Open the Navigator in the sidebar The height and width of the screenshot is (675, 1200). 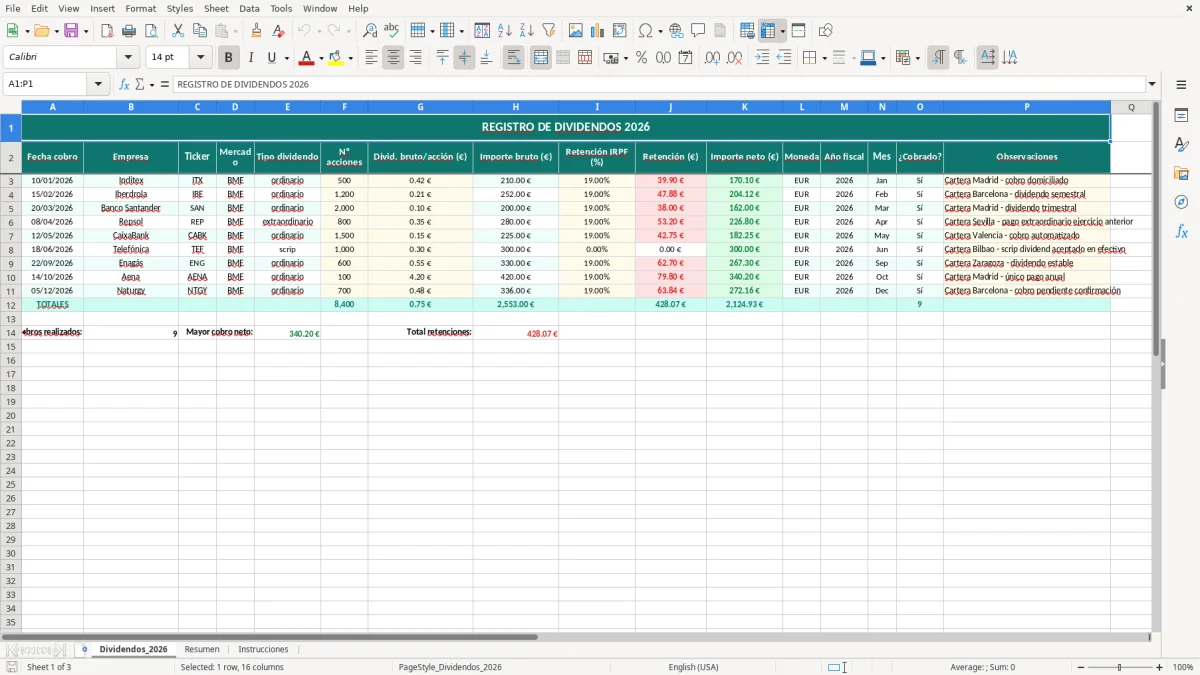pyautogui.click(x=1181, y=202)
